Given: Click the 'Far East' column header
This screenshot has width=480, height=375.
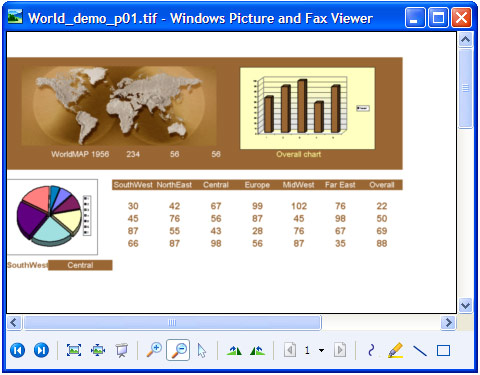Looking at the screenshot, I should 340,185.
